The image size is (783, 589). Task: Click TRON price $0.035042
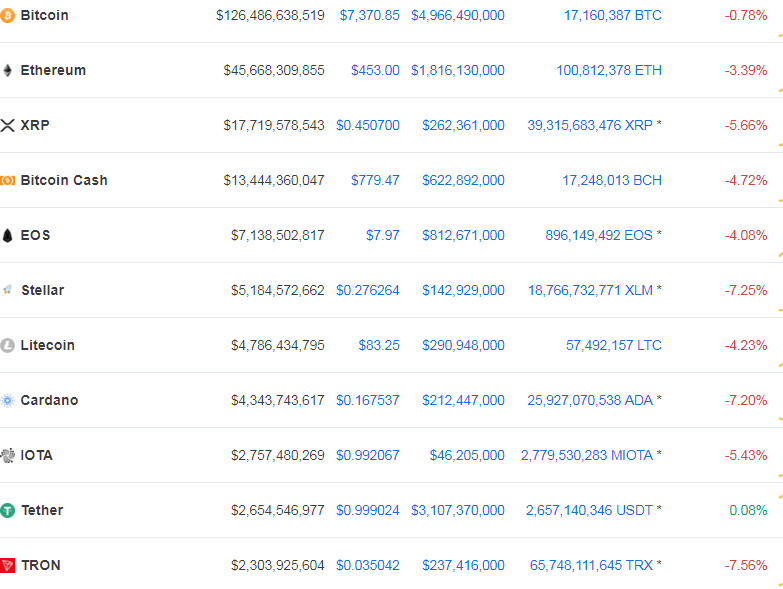click(368, 566)
